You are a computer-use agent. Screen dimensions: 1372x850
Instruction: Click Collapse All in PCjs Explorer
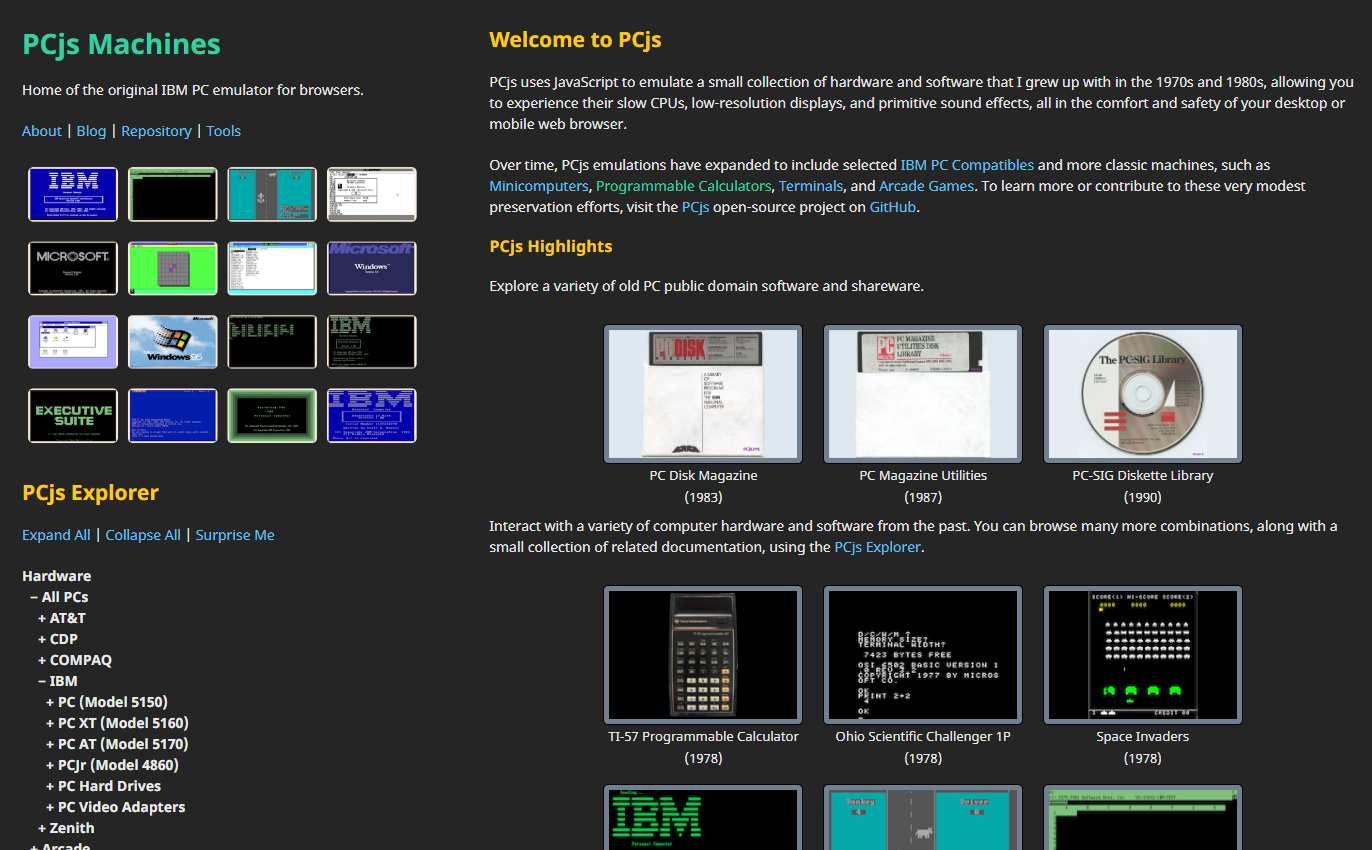(143, 535)
